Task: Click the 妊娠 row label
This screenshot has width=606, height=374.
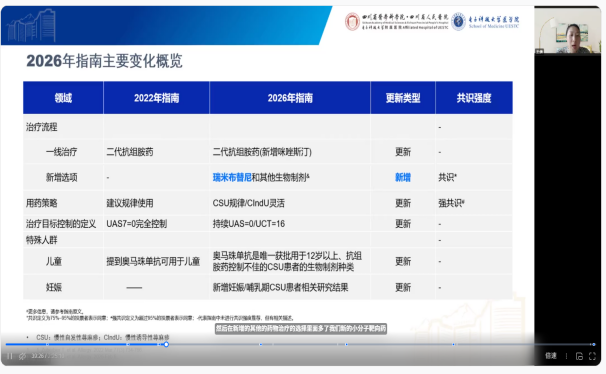Action: (54, 287)
